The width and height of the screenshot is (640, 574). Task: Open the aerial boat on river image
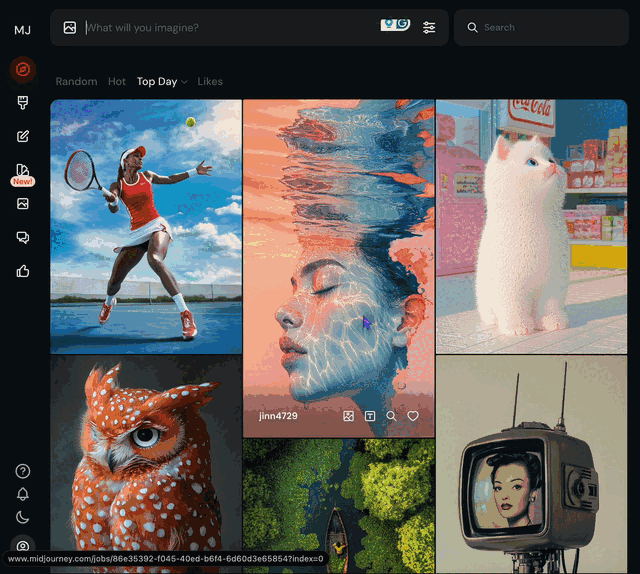[x=339, y=506]
